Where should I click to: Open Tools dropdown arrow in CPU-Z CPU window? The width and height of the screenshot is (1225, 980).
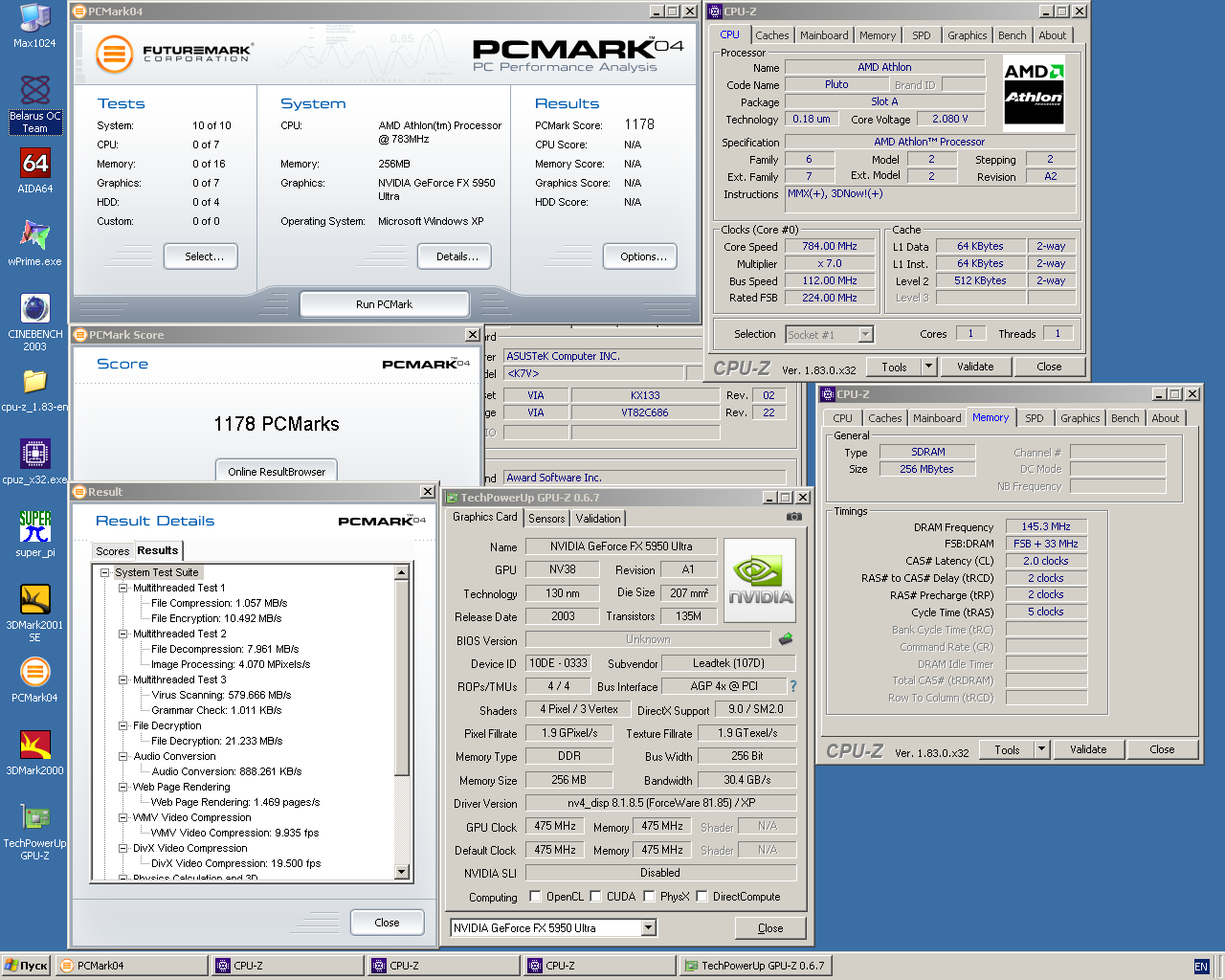tap(928, 367)
